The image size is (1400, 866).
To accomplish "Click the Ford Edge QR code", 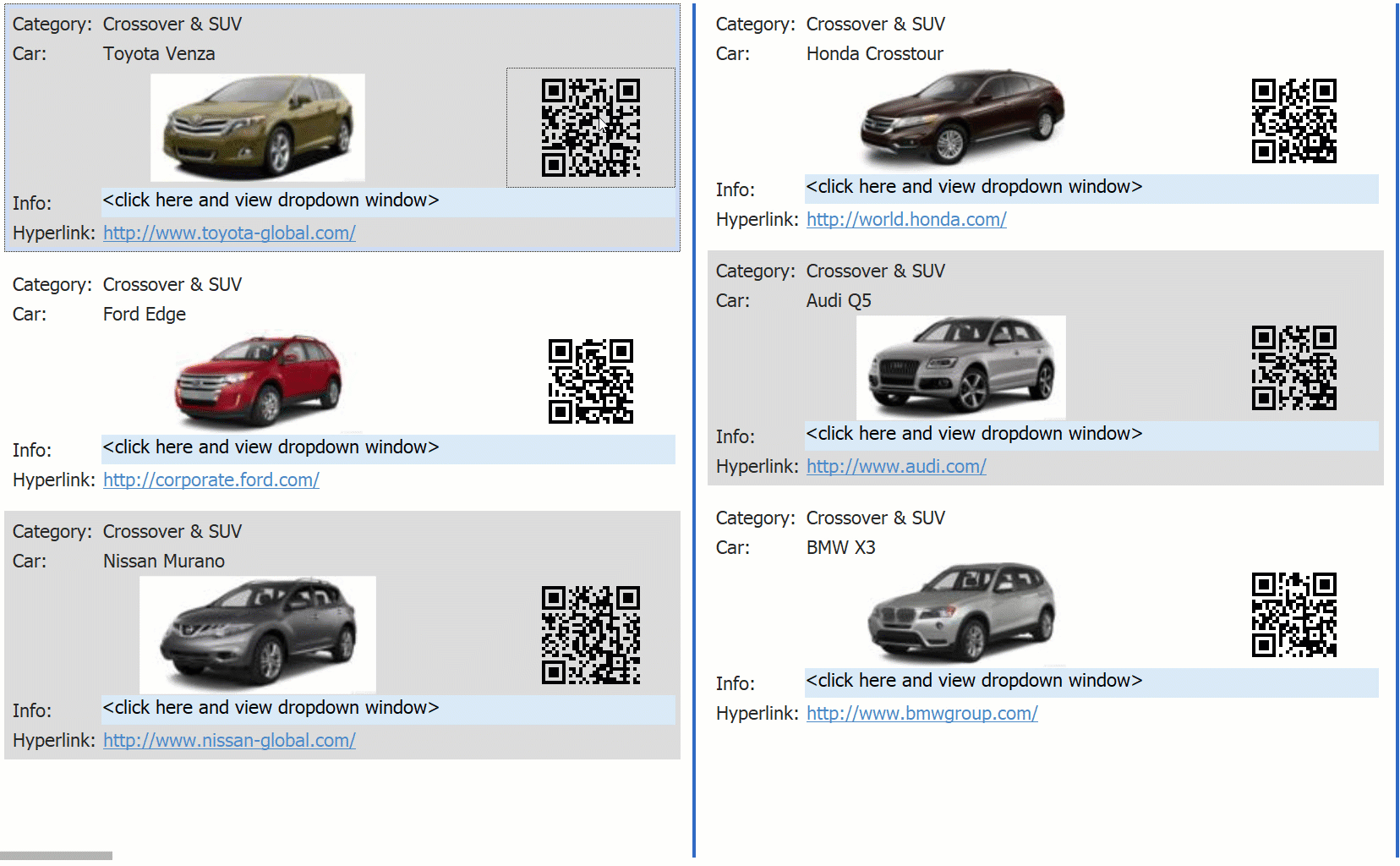I will [x=591, y=381].
